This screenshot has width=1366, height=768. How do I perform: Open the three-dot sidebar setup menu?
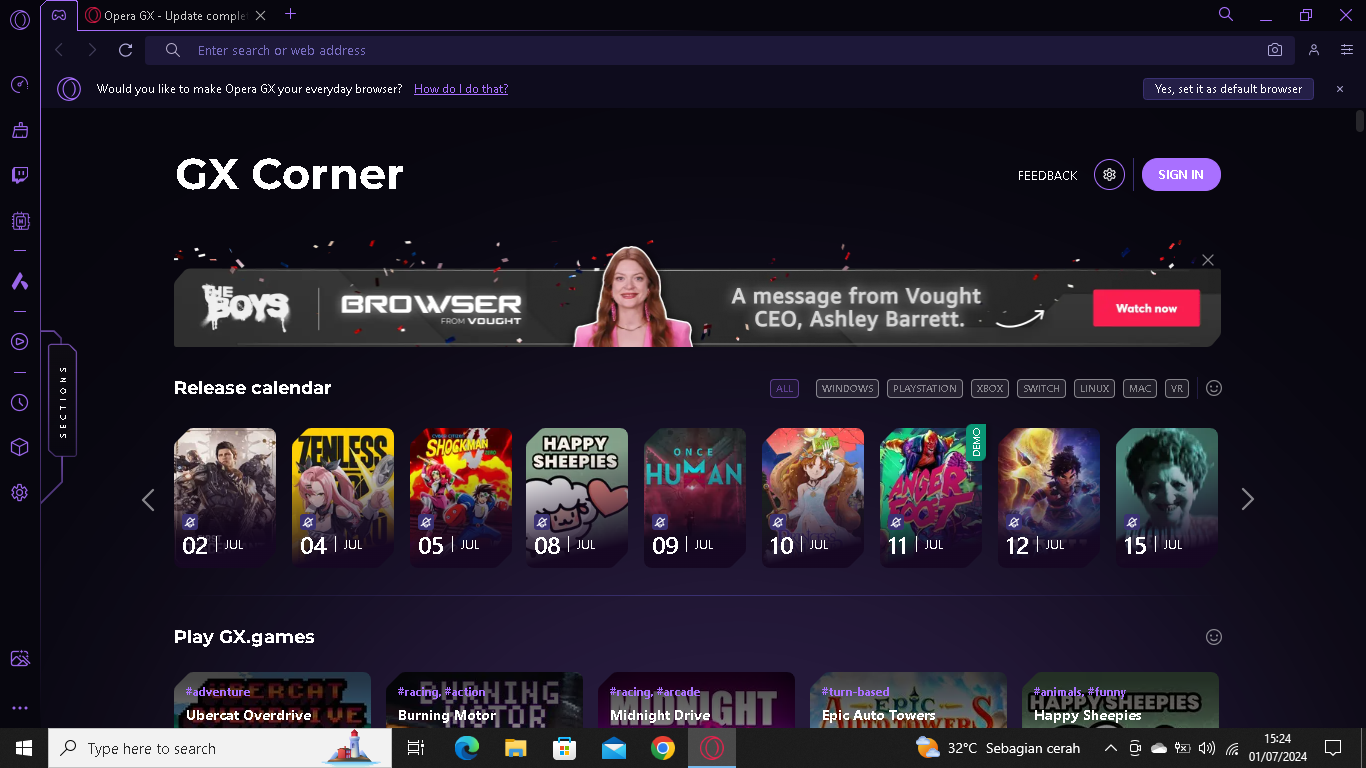coord(19,708)
